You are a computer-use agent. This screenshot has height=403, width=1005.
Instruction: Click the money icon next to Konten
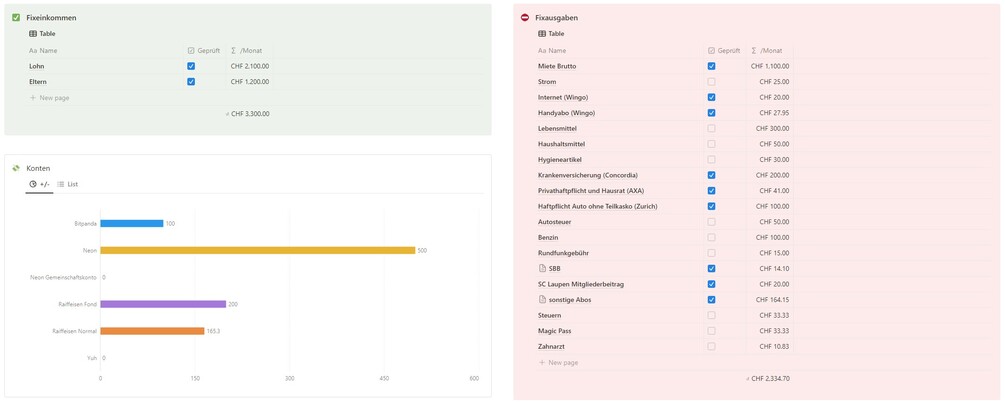coord(16,168)
